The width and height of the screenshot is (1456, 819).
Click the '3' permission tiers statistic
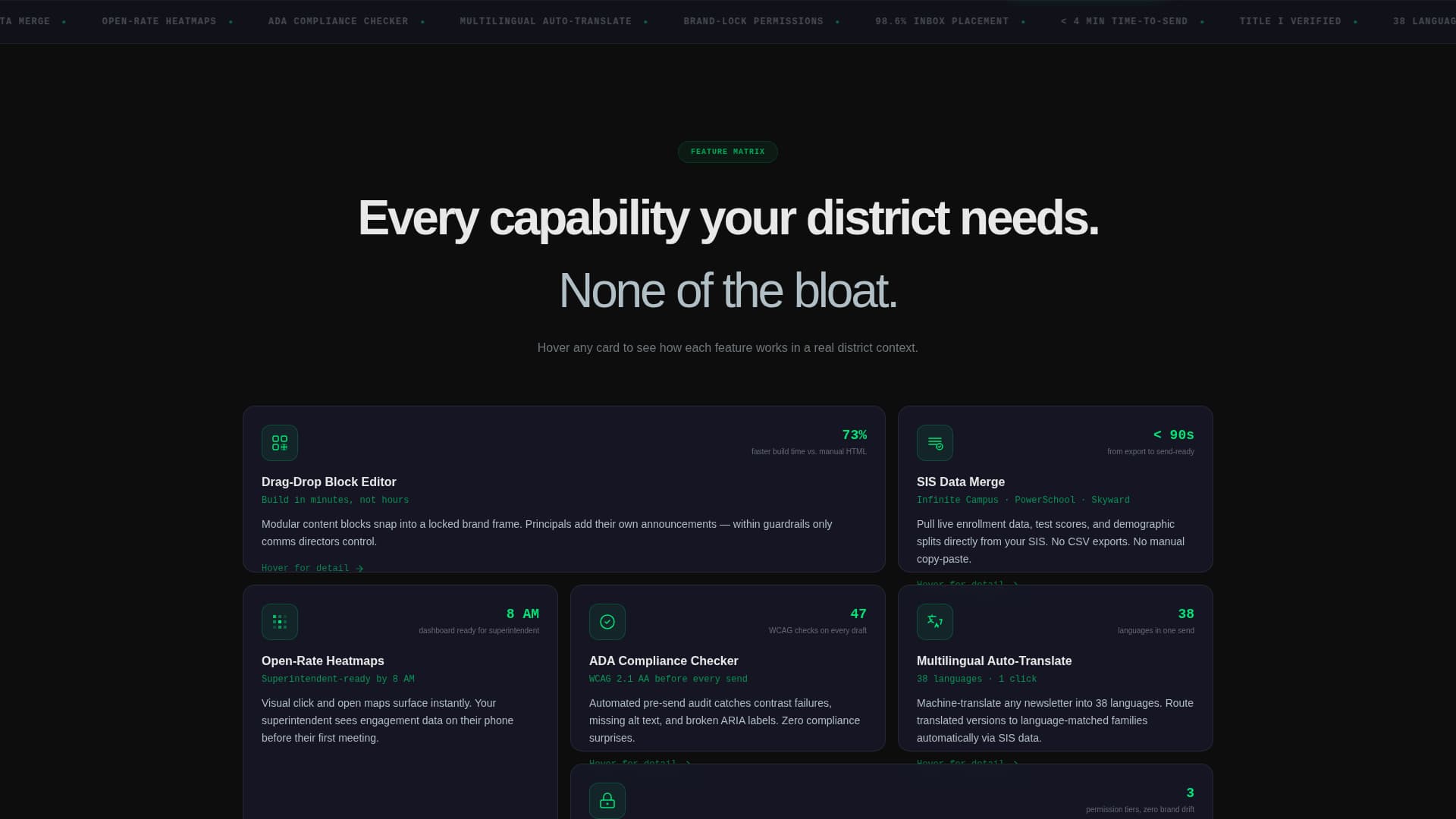point(1190,793)
